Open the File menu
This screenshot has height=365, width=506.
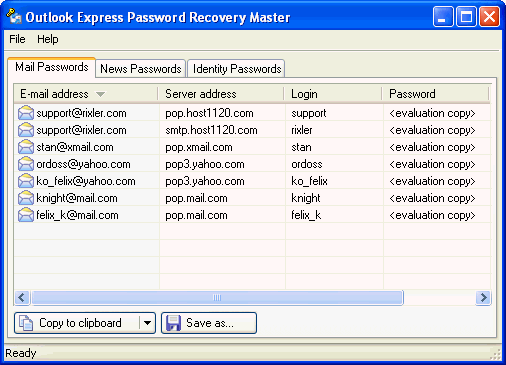[x=17, y=39]
